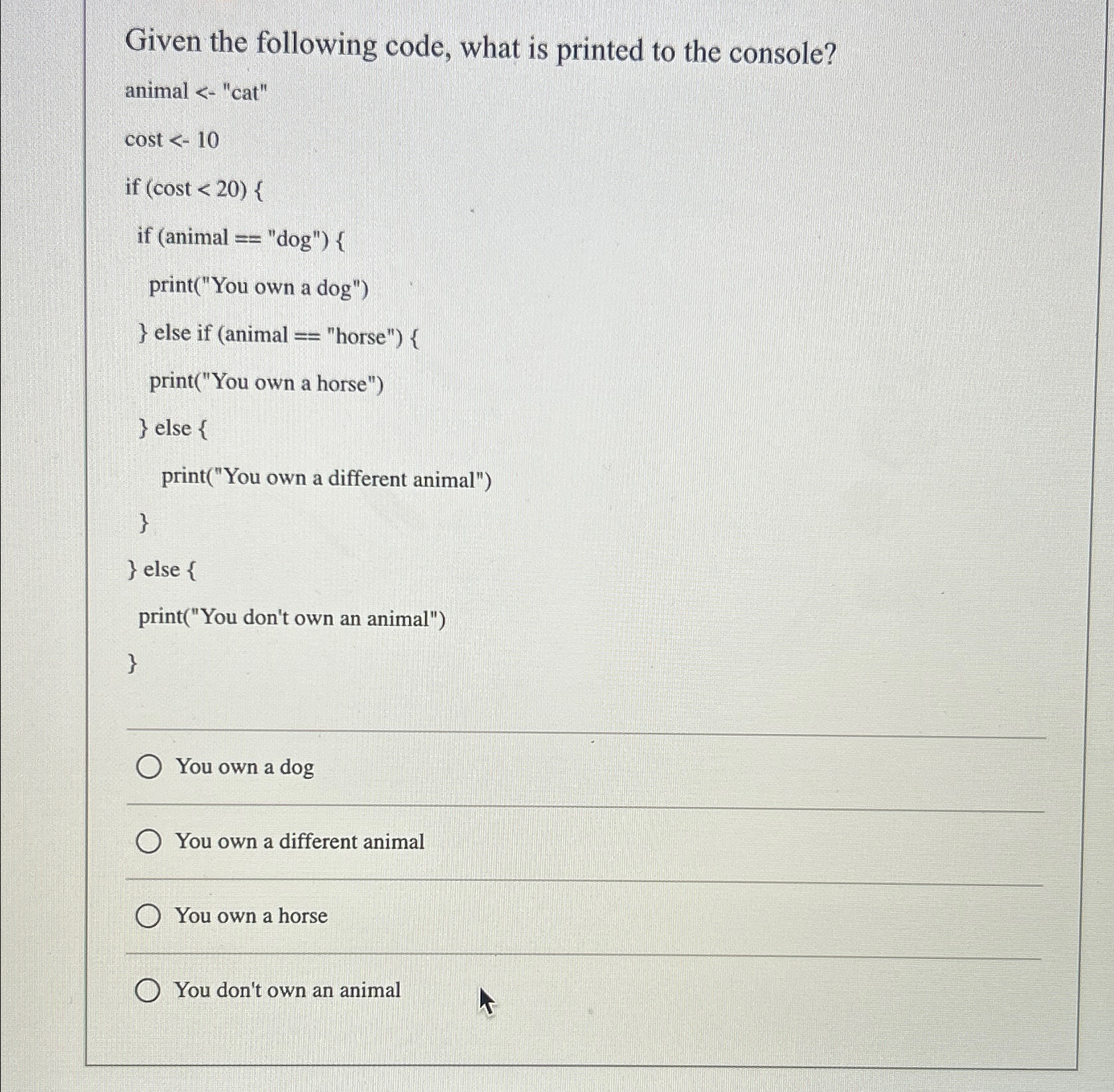This screenshot has width=1114, height=1092.
Task: Select the 'You don't own an animal' radio button
Action: (x=148, y=990)
